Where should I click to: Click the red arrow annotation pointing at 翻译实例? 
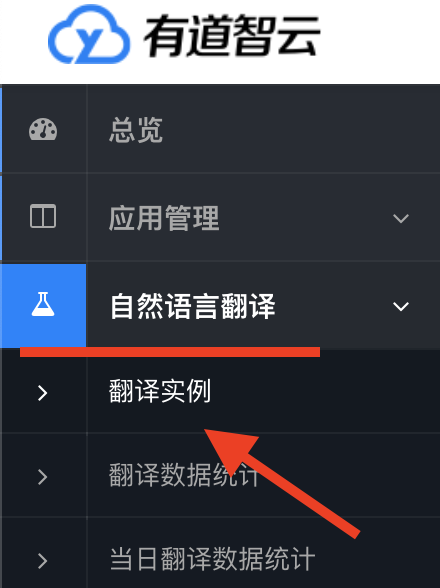tap(282, 484)
